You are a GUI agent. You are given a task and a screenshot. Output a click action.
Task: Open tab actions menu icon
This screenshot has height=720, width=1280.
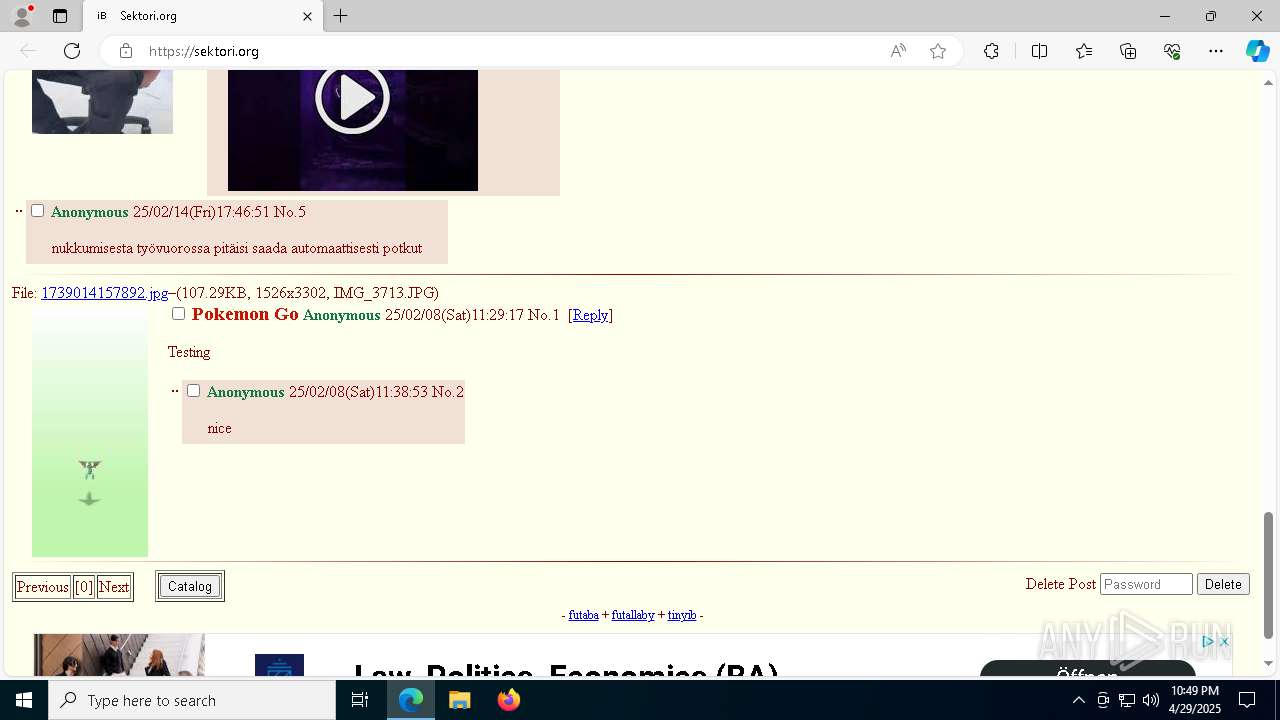[60, 16]
